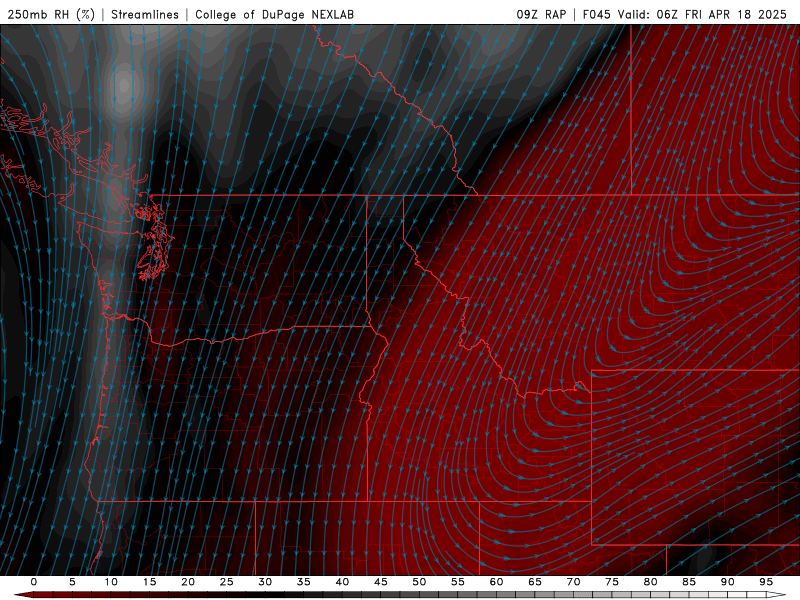Click the colorbar label "15"
The image size is (800, 600).
[149, 582]
